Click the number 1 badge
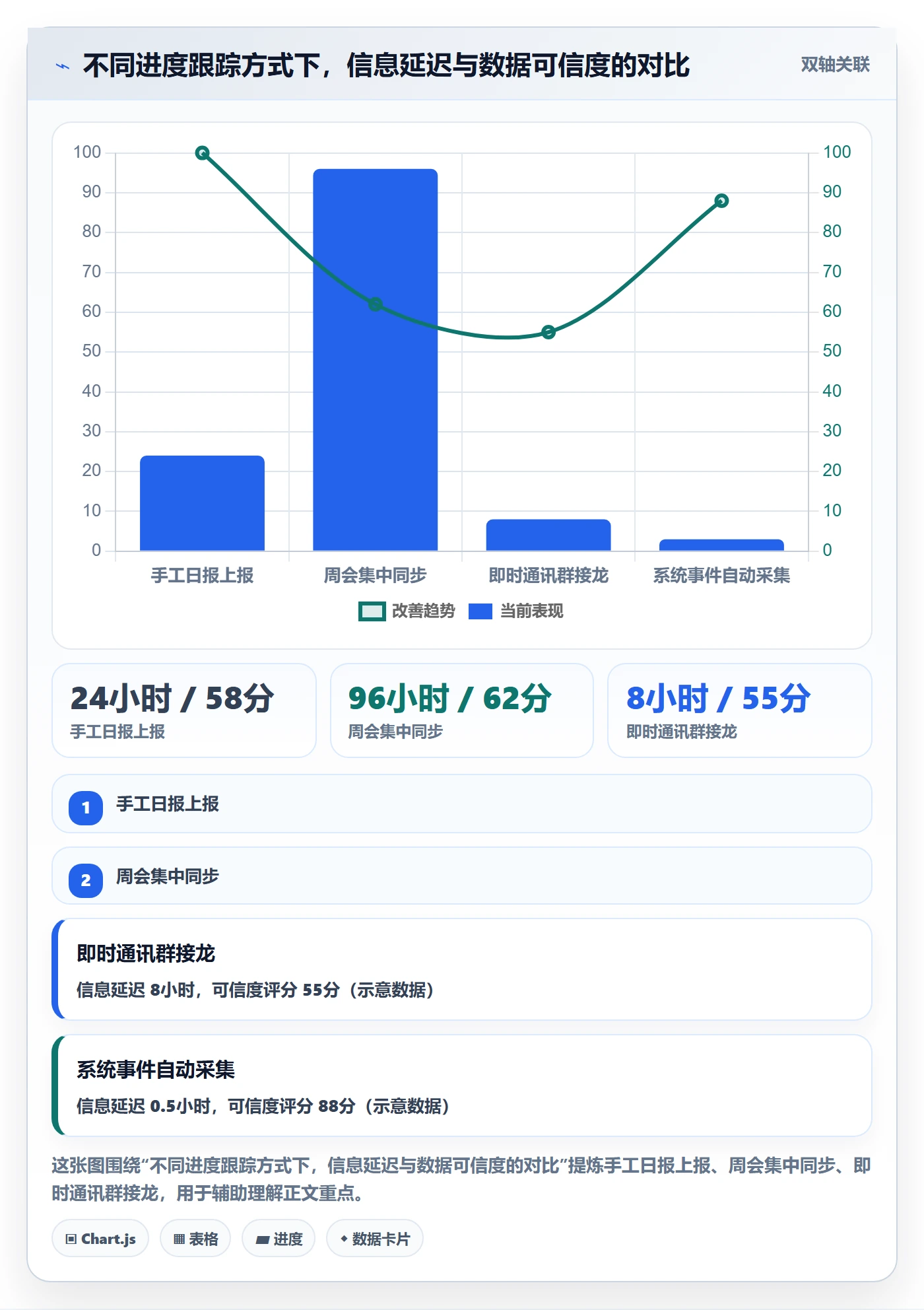 coord(86,808)
